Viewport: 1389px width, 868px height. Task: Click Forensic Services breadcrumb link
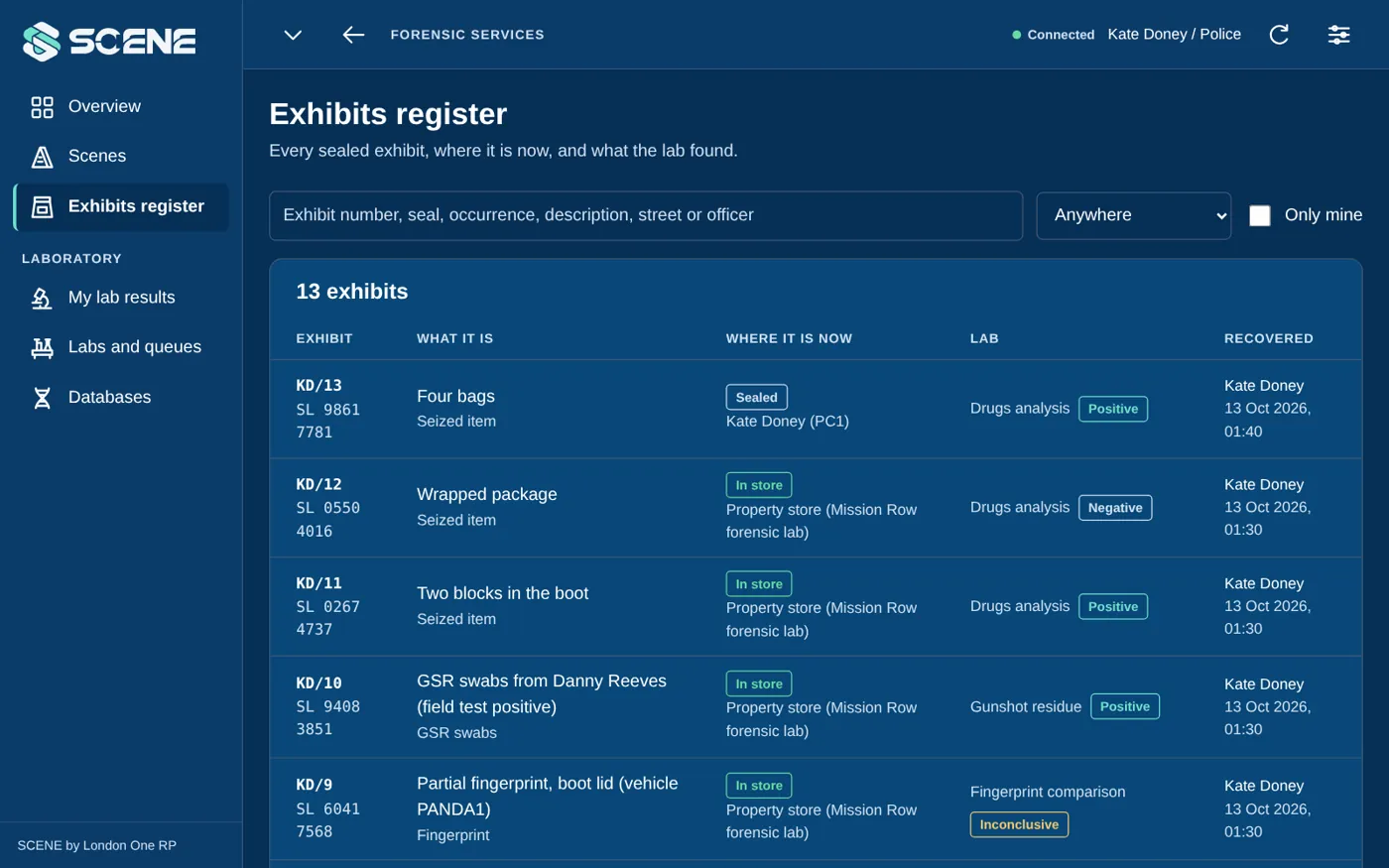467,35
